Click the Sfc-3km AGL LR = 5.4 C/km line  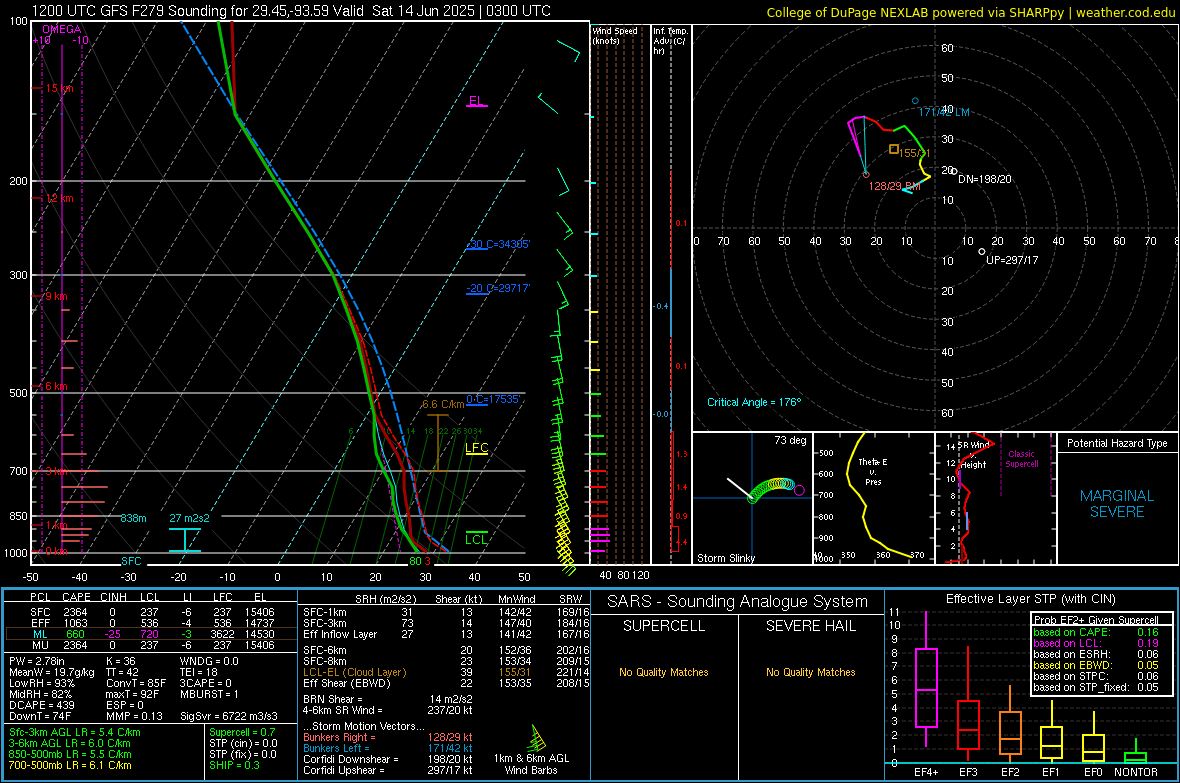(x=75, y=732)
